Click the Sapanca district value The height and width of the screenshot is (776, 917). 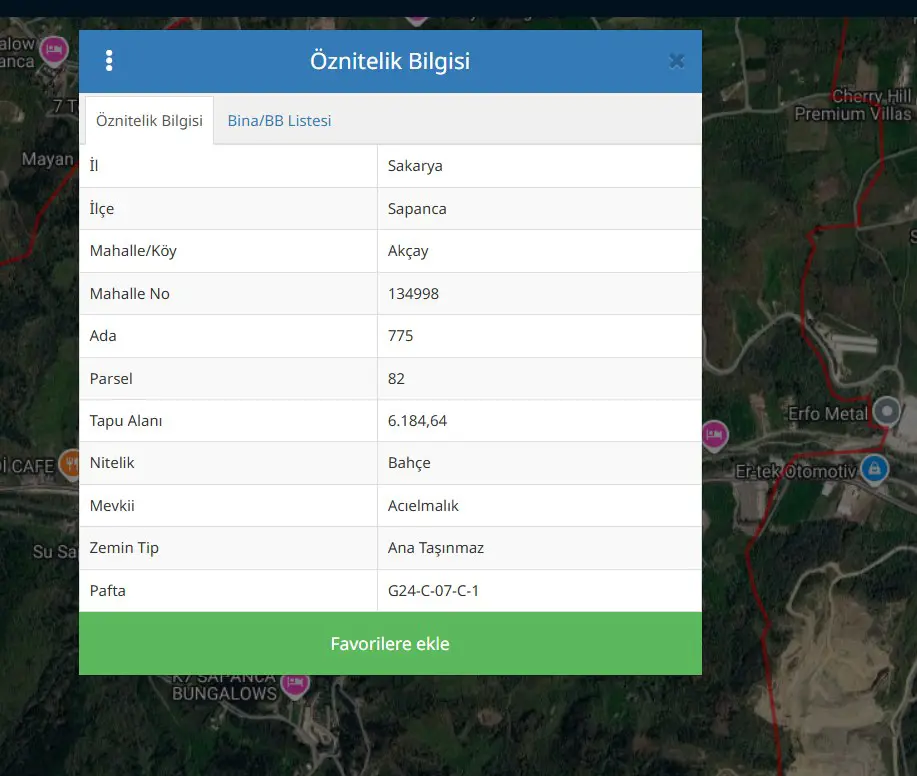pos(417,209)
